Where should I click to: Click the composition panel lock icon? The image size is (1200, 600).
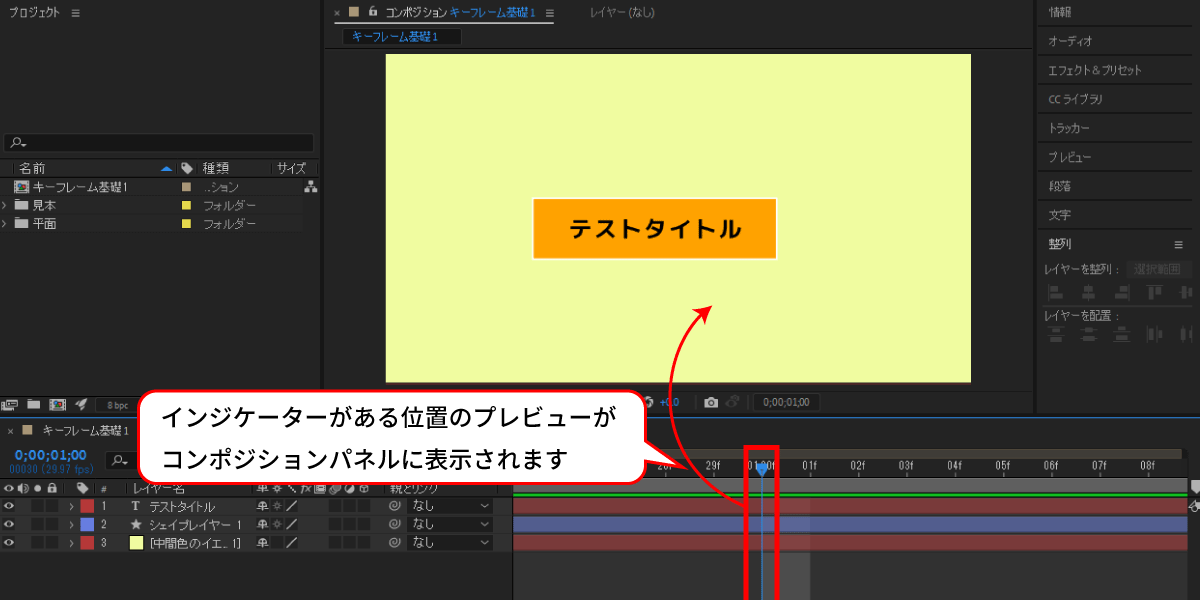coord(372,12)
